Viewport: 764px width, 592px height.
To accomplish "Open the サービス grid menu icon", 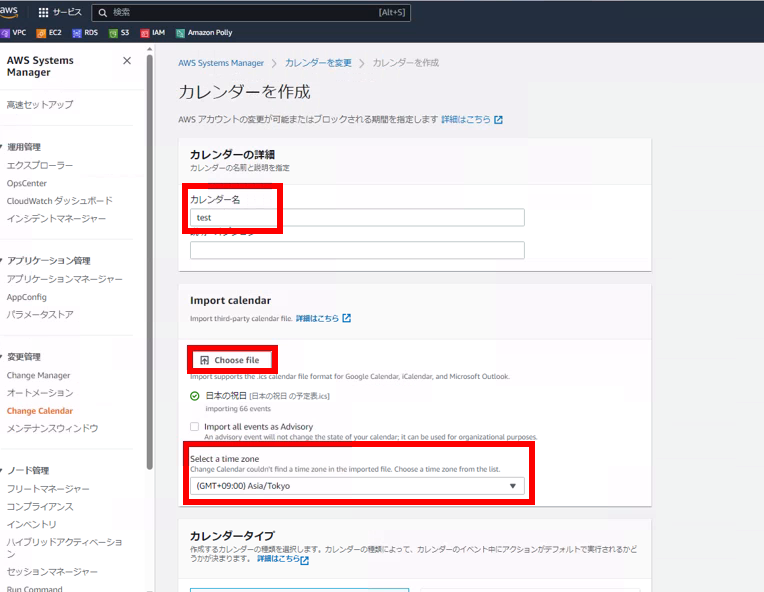I will 43,13.
